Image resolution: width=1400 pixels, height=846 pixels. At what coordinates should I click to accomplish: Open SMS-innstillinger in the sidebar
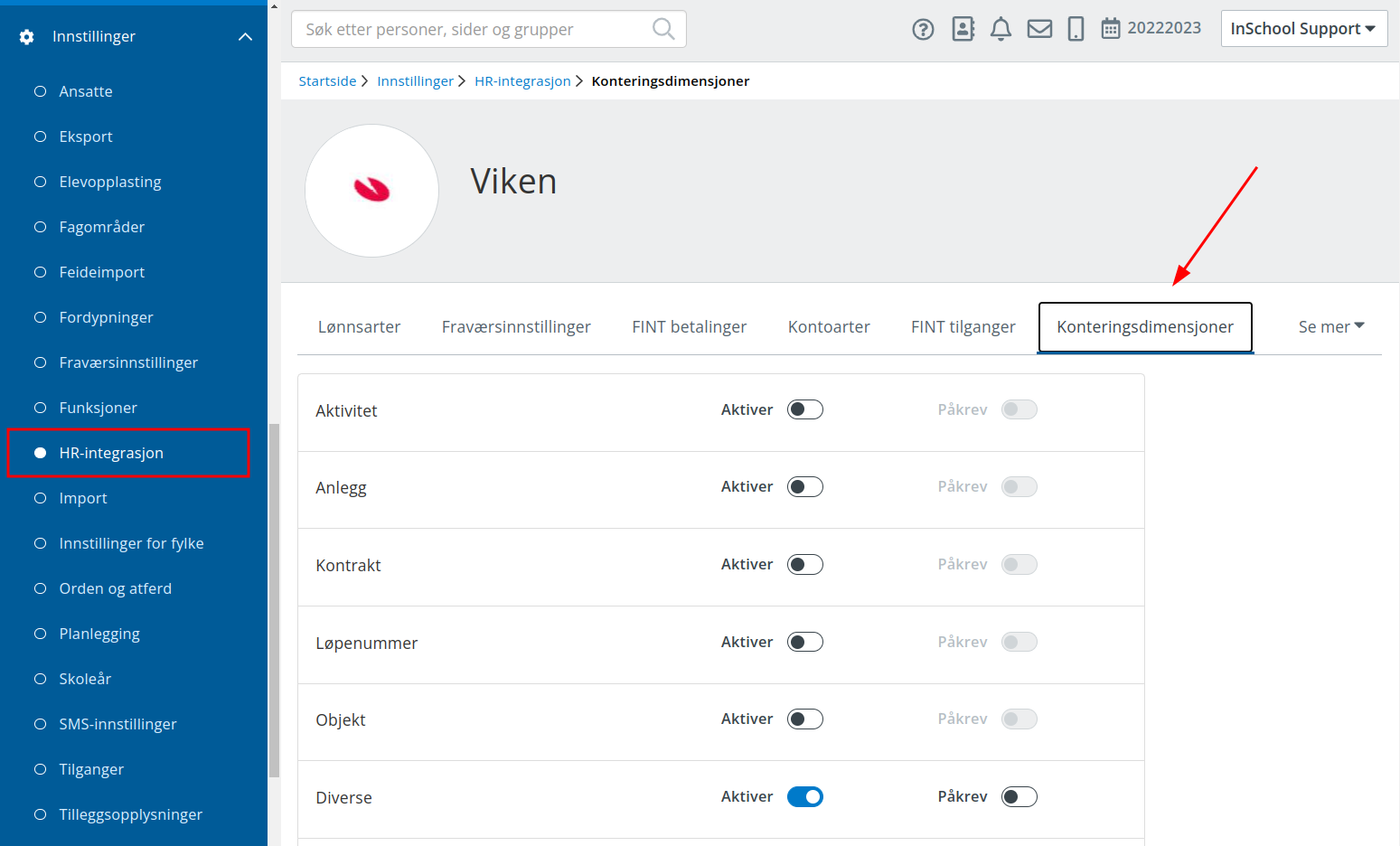(118, 724)
